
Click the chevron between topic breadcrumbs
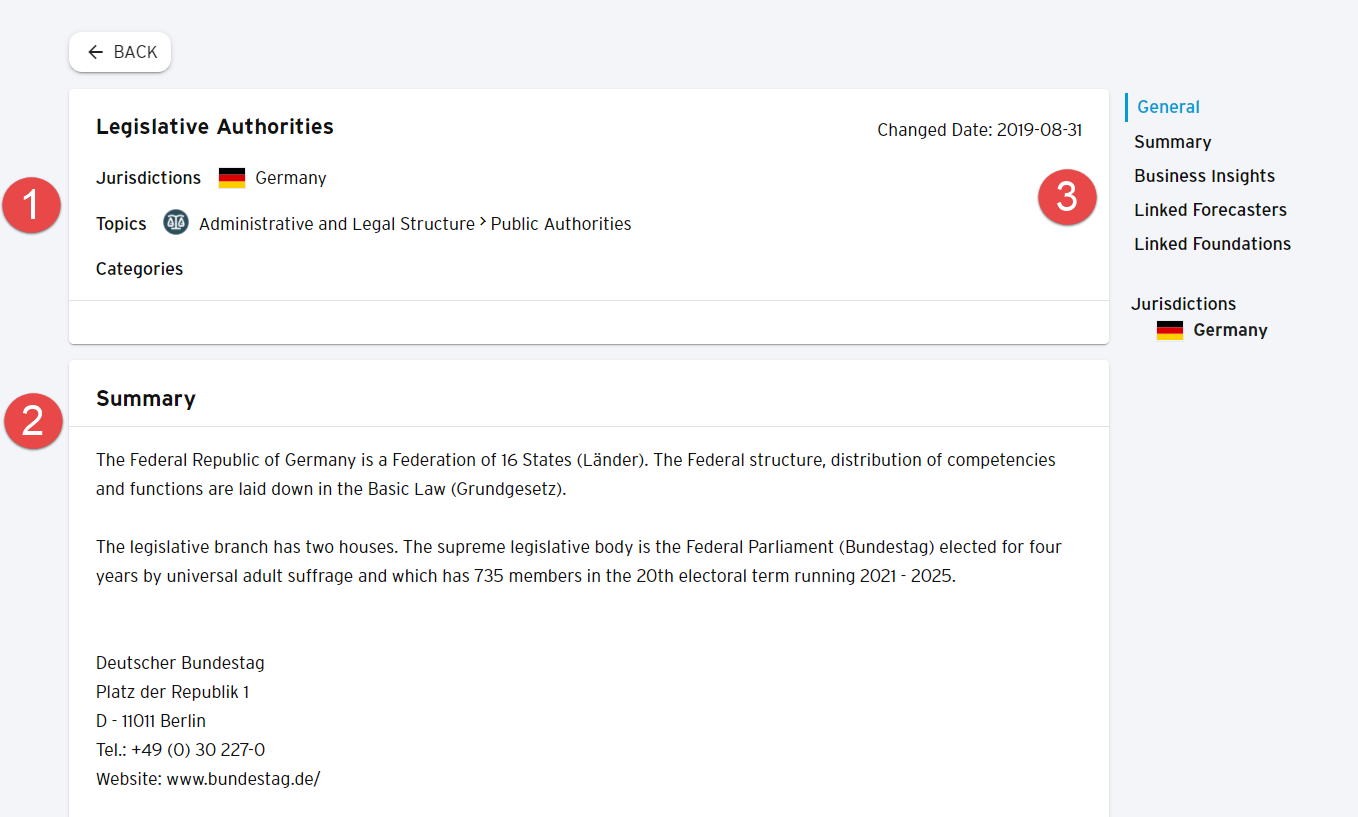tap(483, 222)
